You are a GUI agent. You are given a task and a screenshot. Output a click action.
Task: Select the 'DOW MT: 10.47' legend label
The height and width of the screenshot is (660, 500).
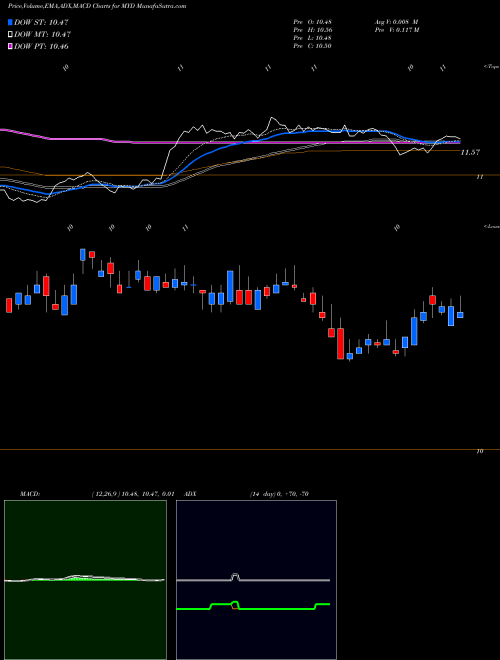coord(43,35)
